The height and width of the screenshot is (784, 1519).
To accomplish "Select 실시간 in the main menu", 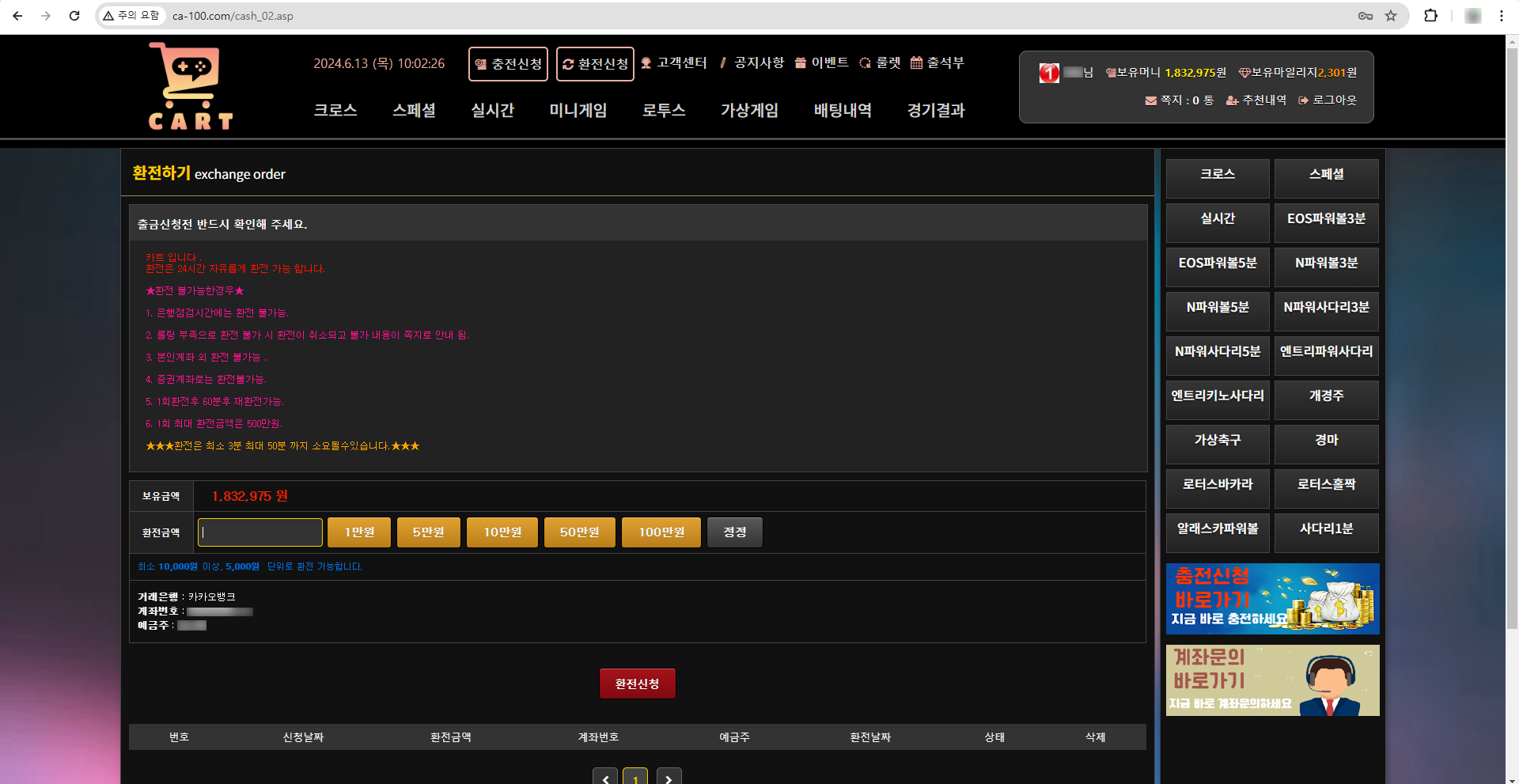I will 492,111.
